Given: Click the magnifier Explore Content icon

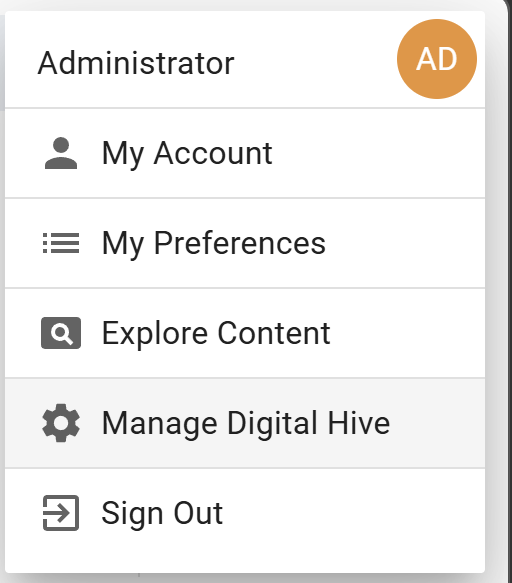Looking at the screenshot, I should pos(61,333).
